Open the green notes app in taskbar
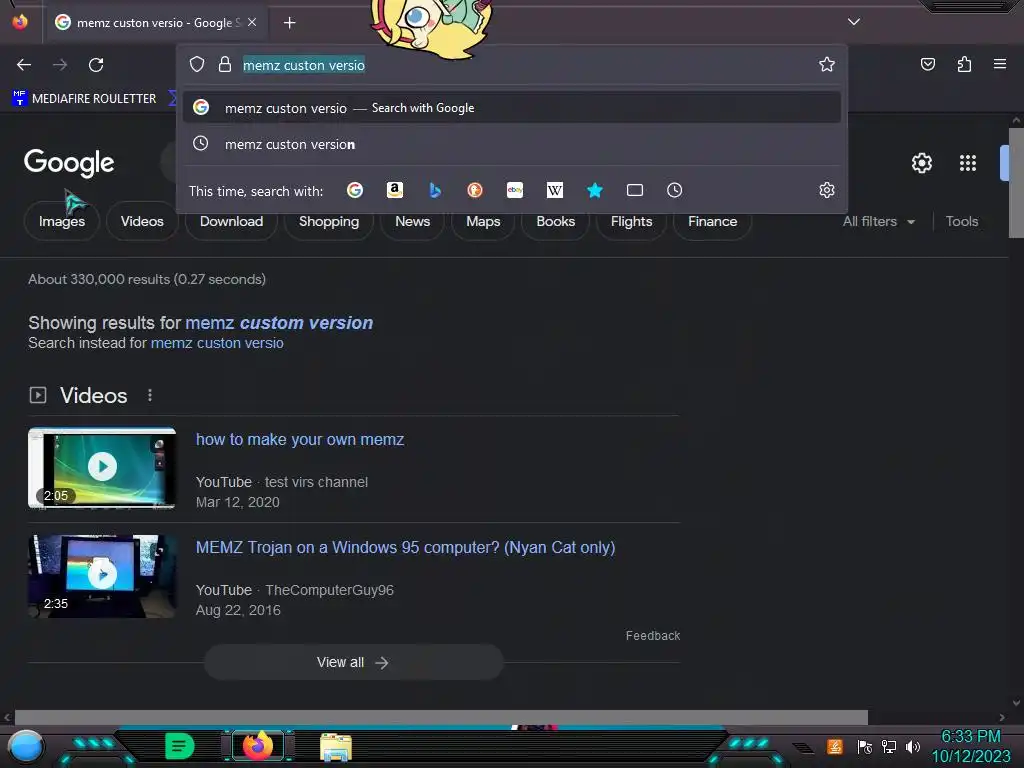Image resolution: width=1024 pixels, height=768 pixels. [180, 746]
